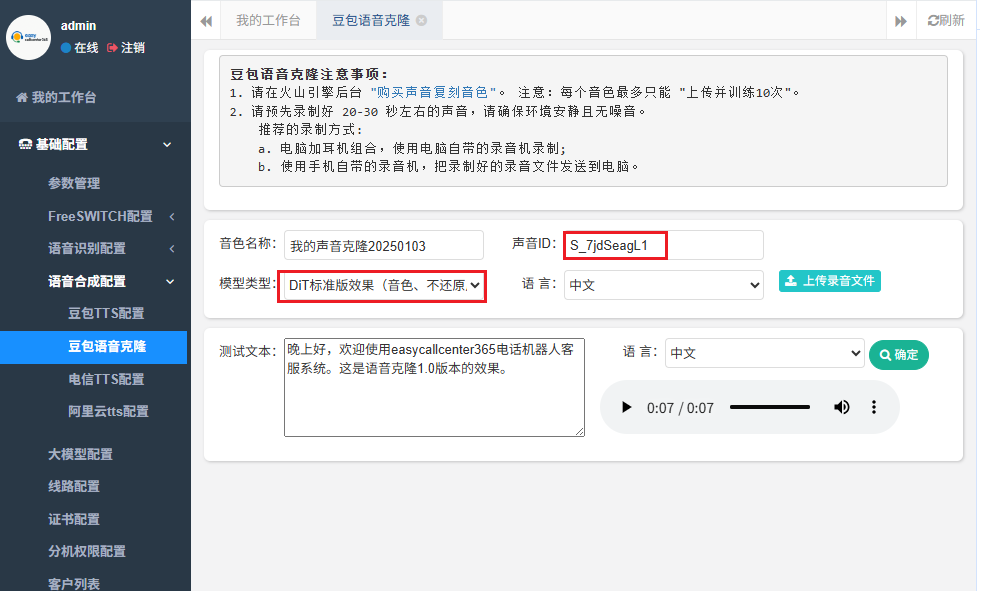The height and width of the screenshot is (591, 991).
Task: Open 阿里云tts配置 page
Action: point(108,411)
